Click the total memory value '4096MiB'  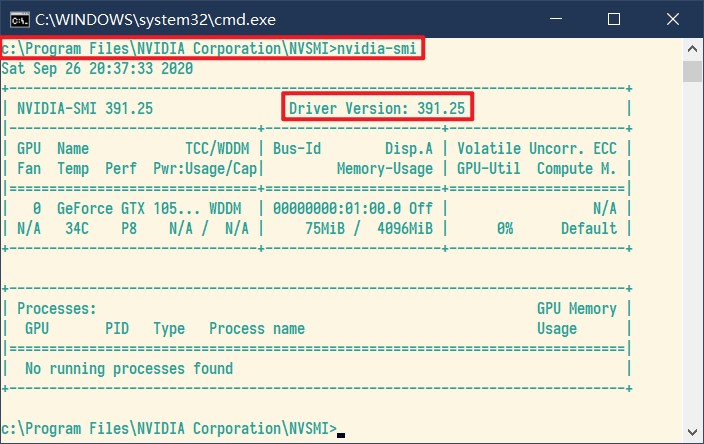point(405,228)
